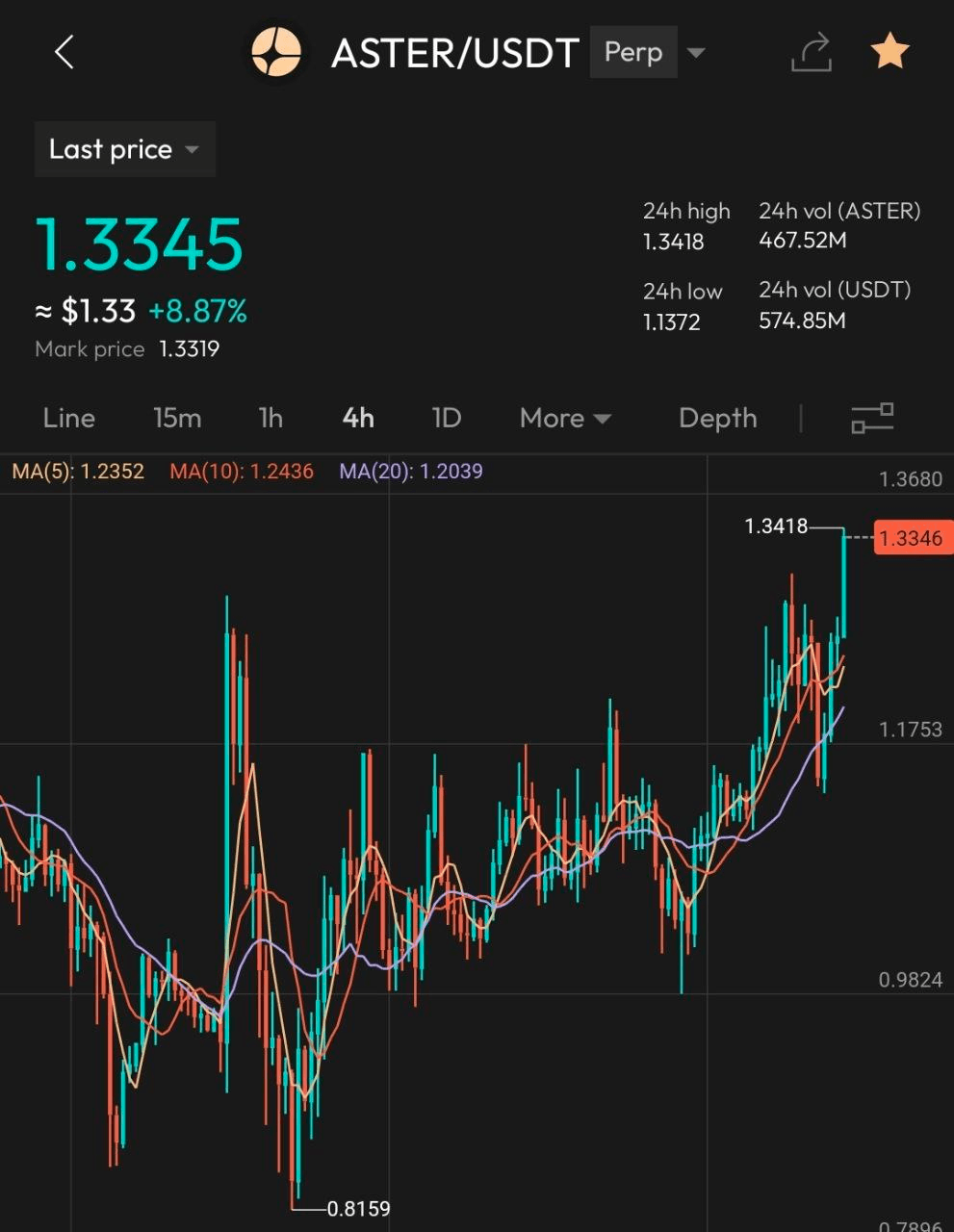Expand the Last price selector

click(124, 150)
